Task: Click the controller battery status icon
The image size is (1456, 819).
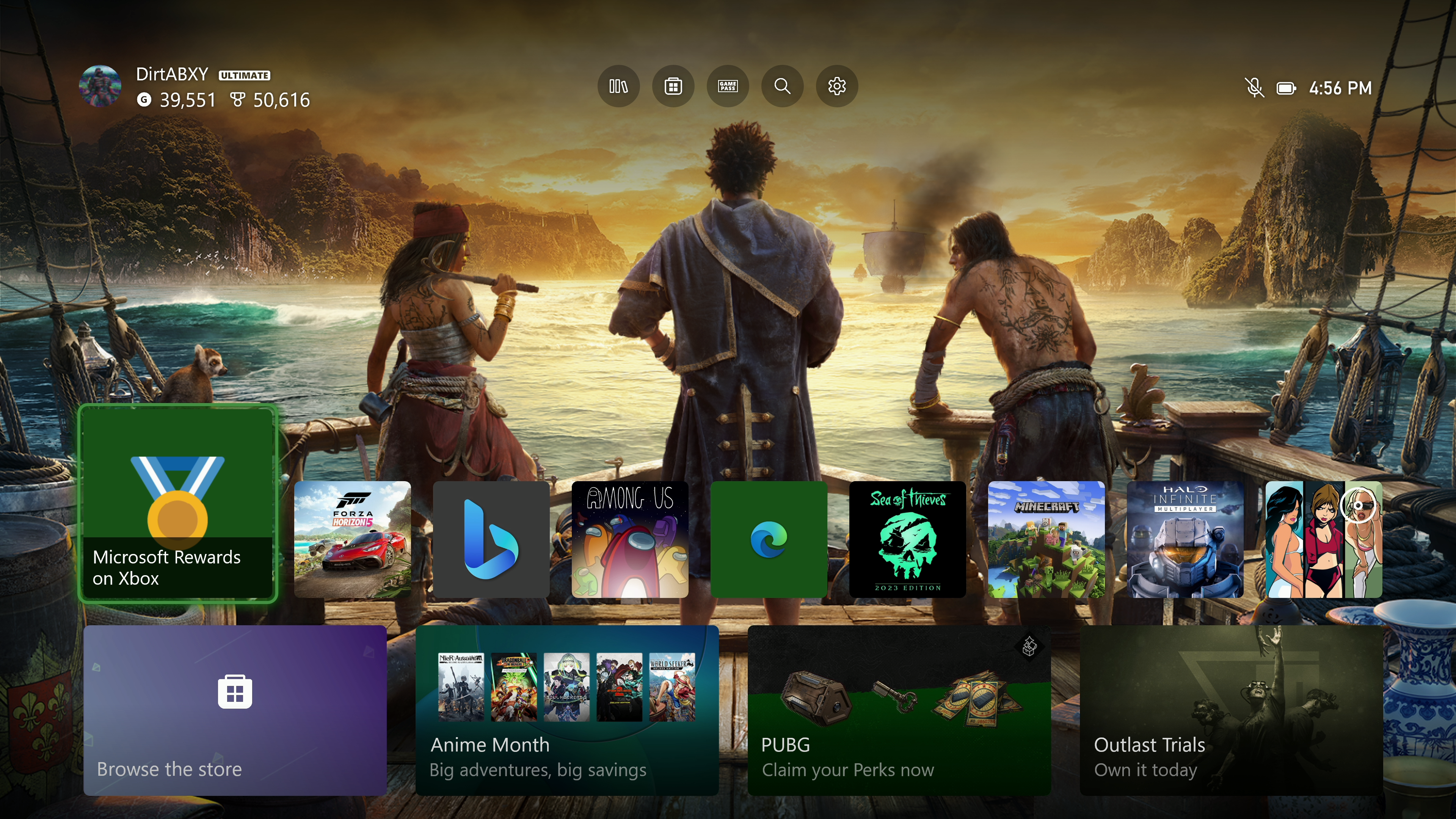Action: [x=1286, y=88]
